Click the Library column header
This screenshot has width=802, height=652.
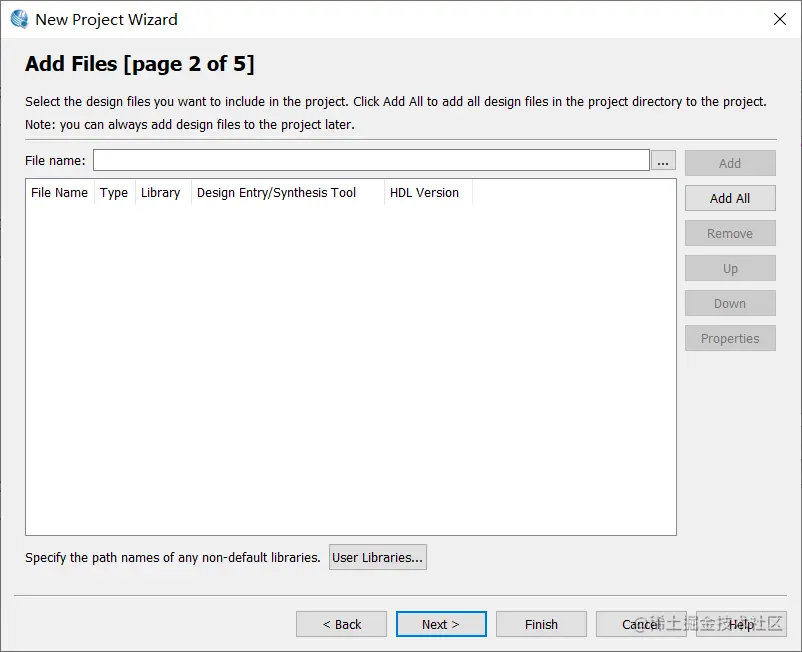coord(161,193)
